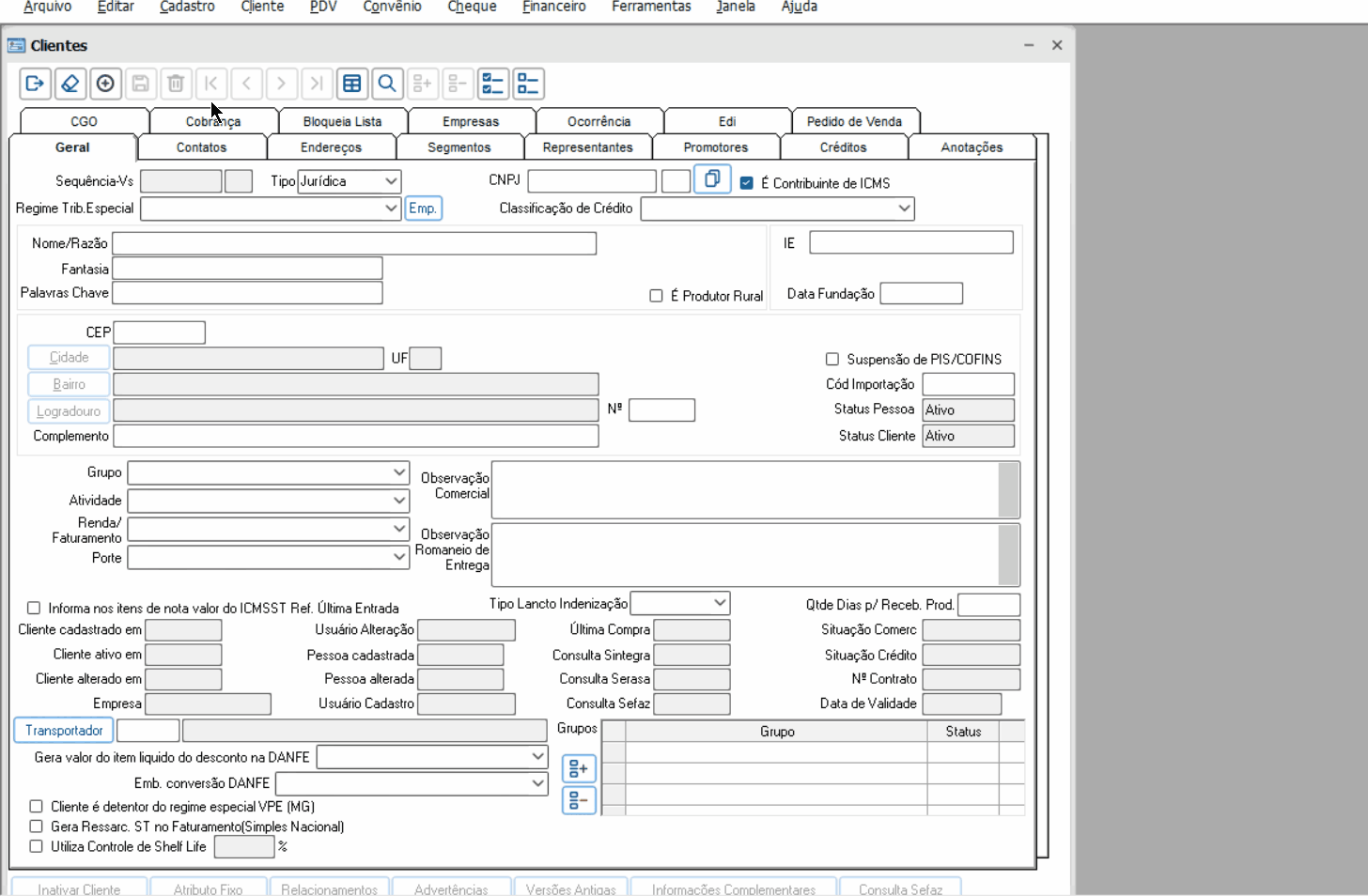1368x896 pixels.
Task: Click the save floppy disk toolbar icon
Action: coord(140,84)
